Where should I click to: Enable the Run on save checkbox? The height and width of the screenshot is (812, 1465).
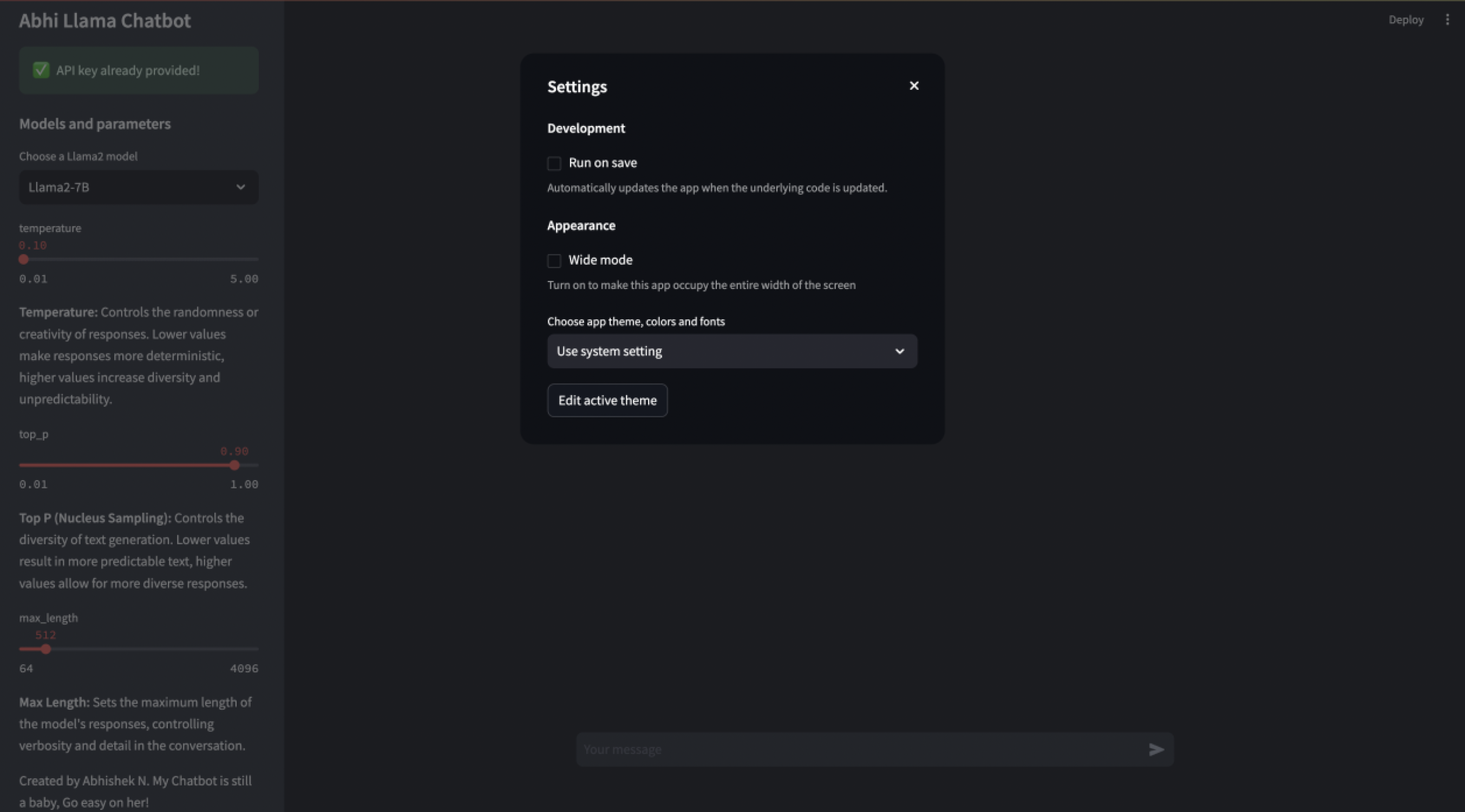(554, 164)
